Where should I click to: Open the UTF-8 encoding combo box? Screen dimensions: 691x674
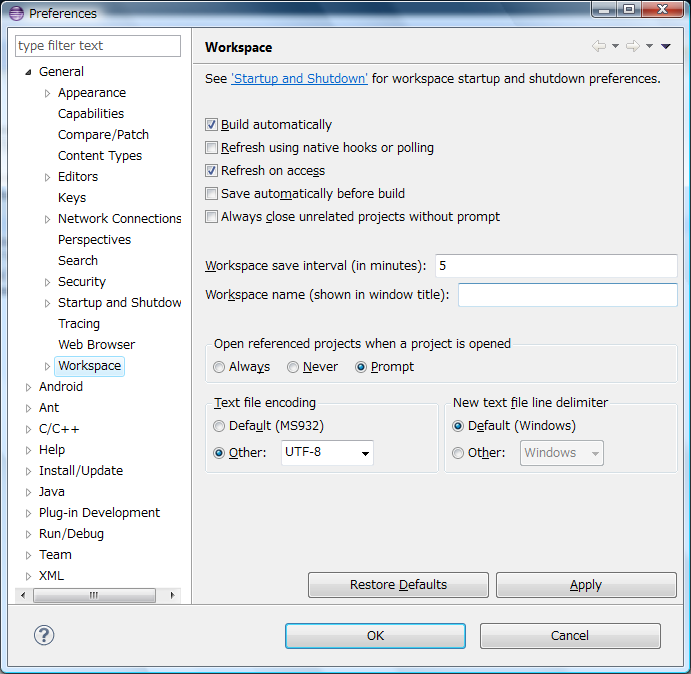[x=327, y=453]
